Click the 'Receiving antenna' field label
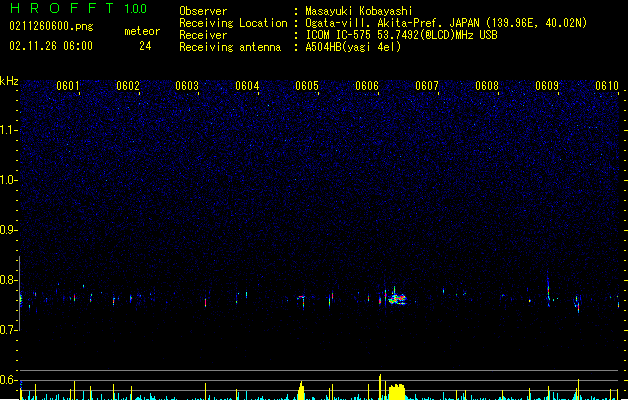This screenshot has height=400, width=629. tap(230, 47)
